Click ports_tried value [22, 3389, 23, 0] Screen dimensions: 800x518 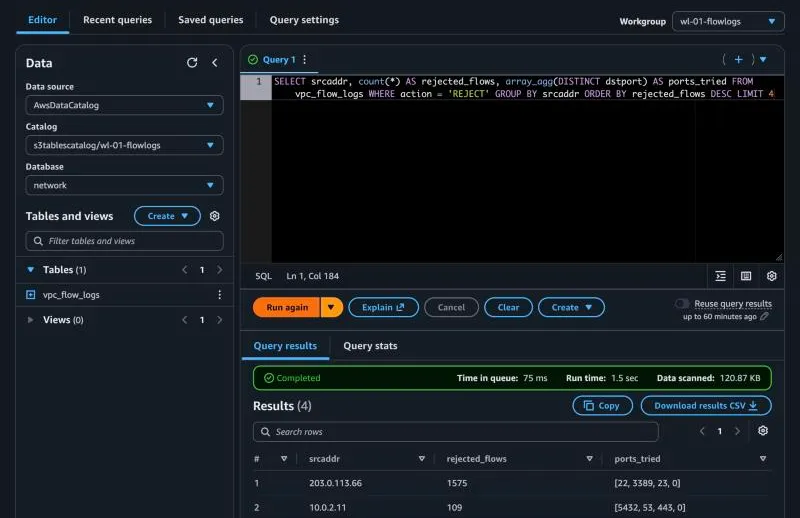tap(647, 483)
